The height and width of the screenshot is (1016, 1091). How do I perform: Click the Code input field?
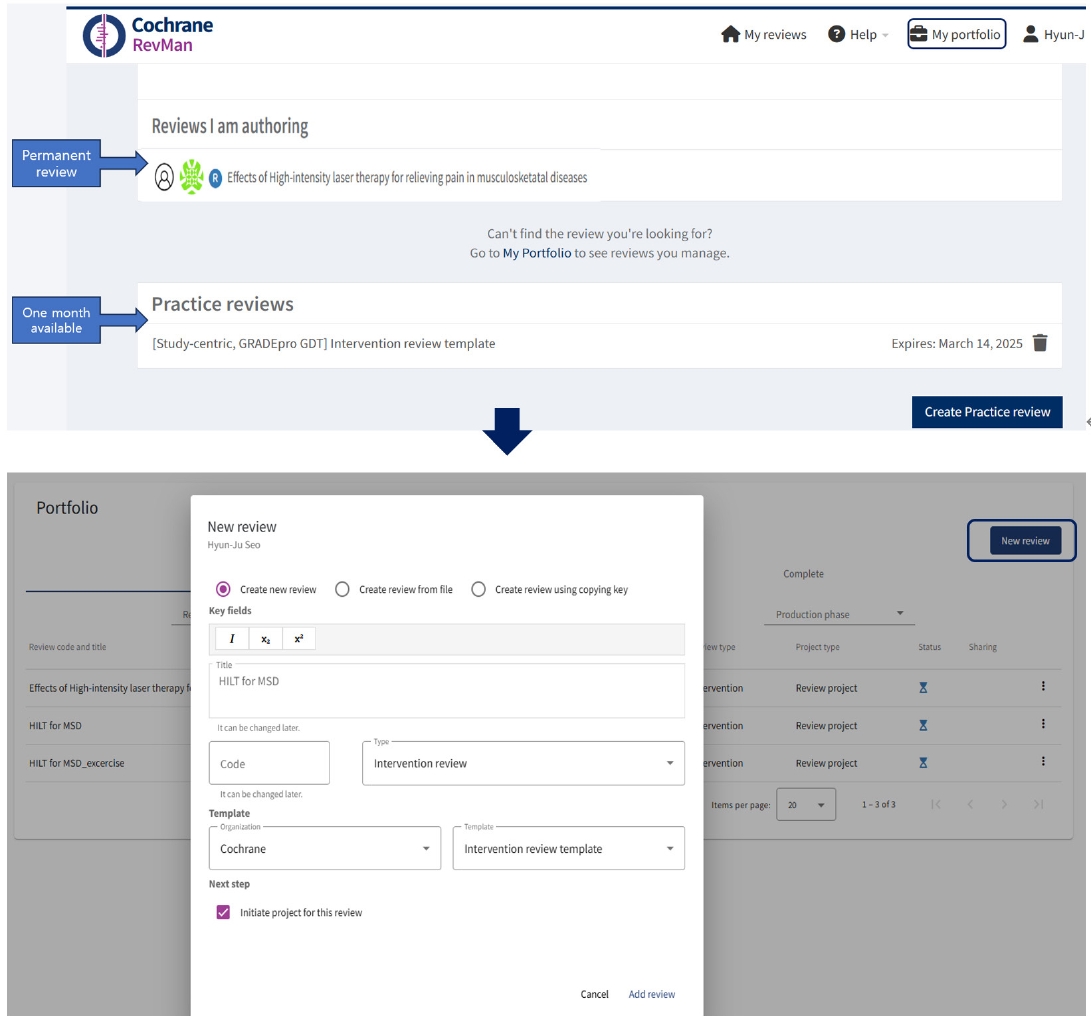[x=269, y=763]
